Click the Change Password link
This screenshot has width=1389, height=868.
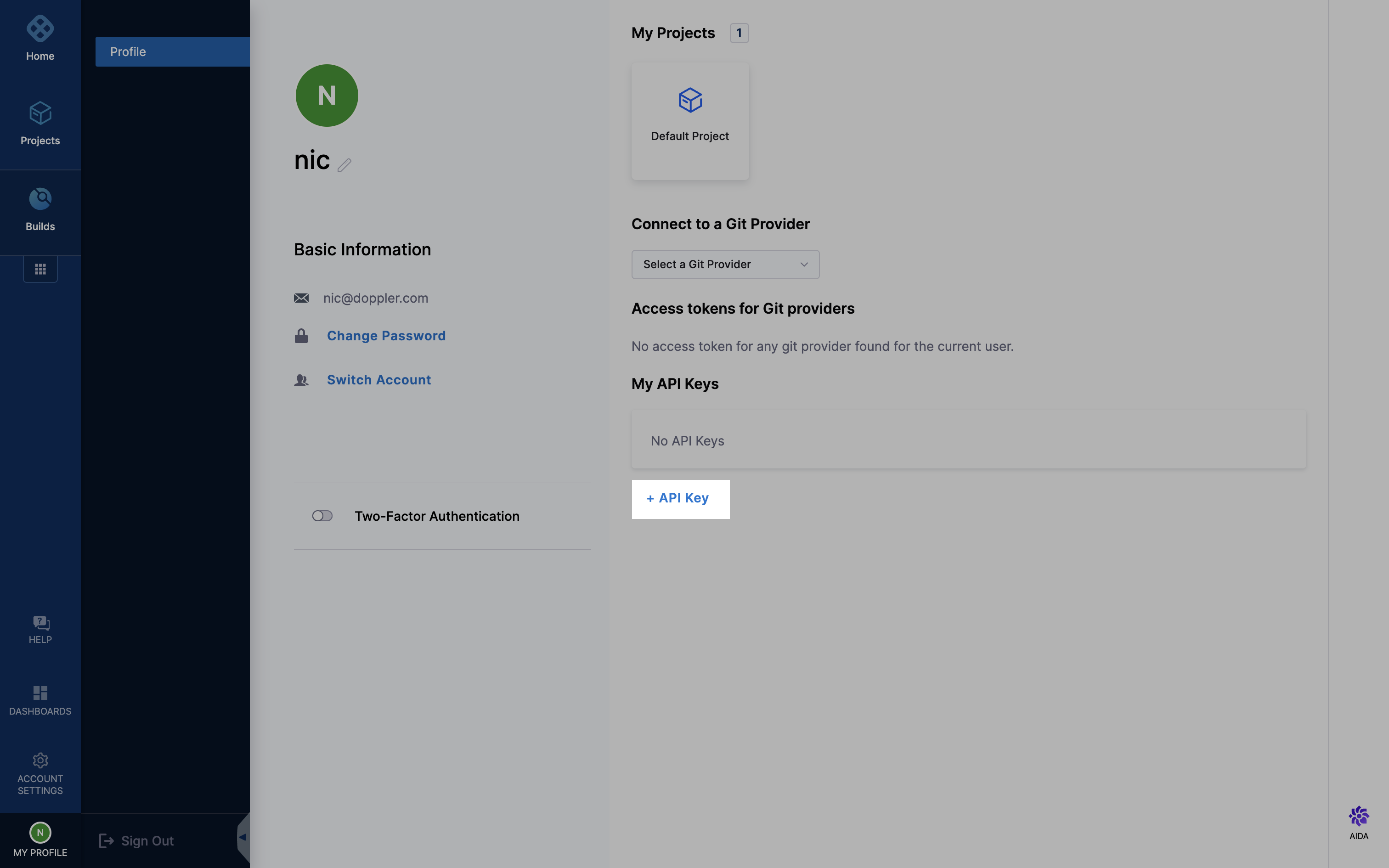point(386,336)
